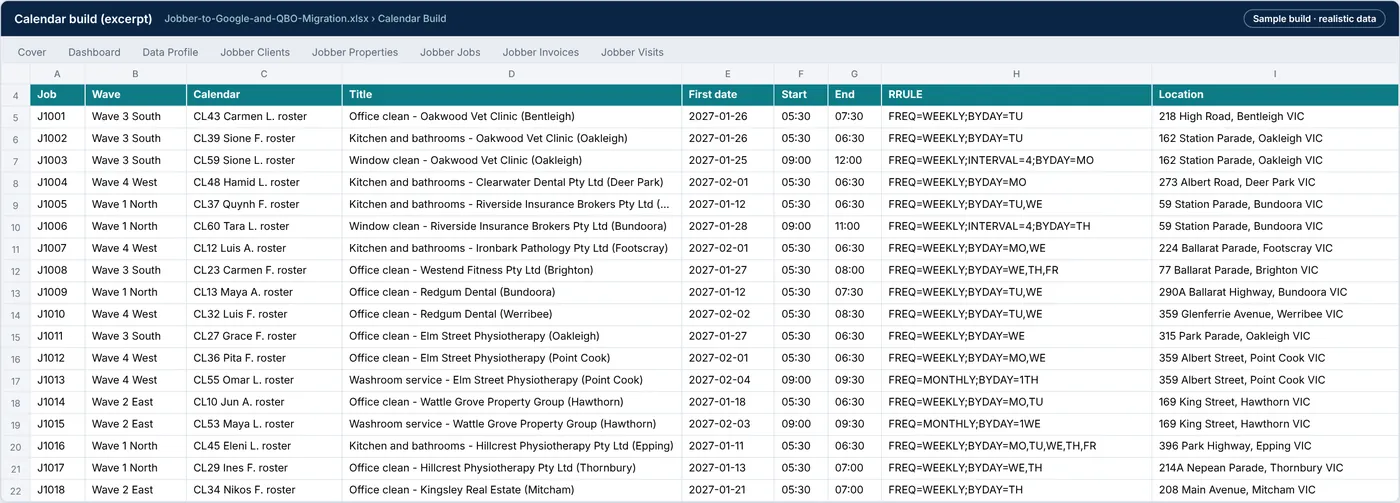Image resolution: width=1400 pixels, height=503 pixels.
Task: Click the Location header cell
Action: [1275, 95]
